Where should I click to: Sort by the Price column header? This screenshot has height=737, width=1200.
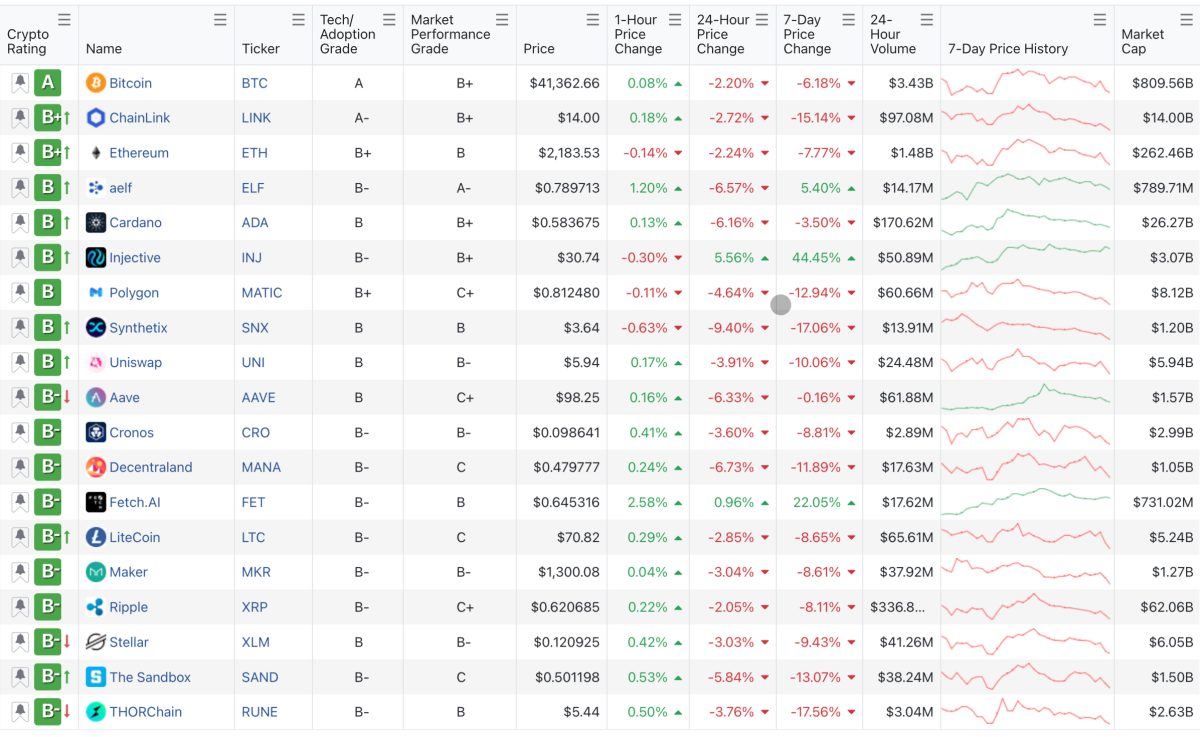(539, 48)
